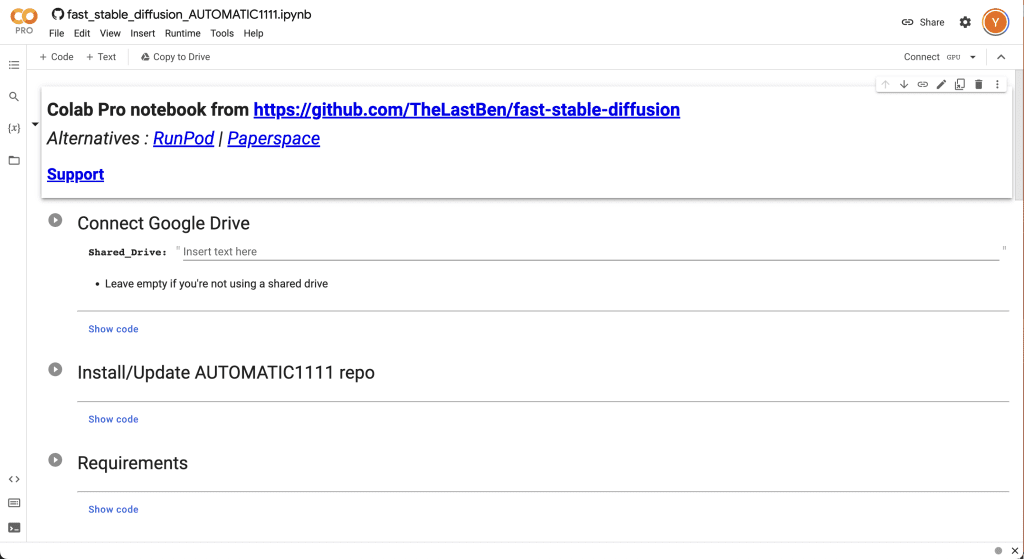Click the edit pencil icon on cell toolbar
Image resolution: width=1024 pixels, height=559 pixels.
pyautogui.click(x=941, y=85)
